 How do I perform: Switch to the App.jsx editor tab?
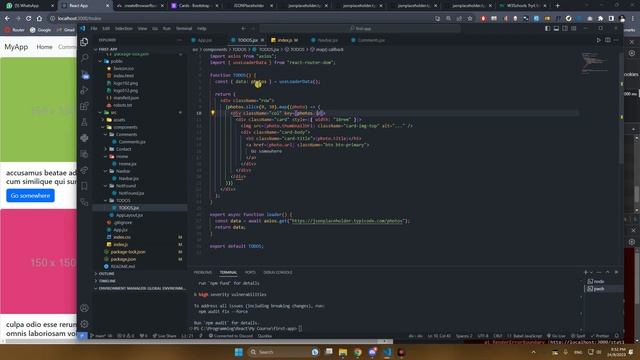coord(204,40)
